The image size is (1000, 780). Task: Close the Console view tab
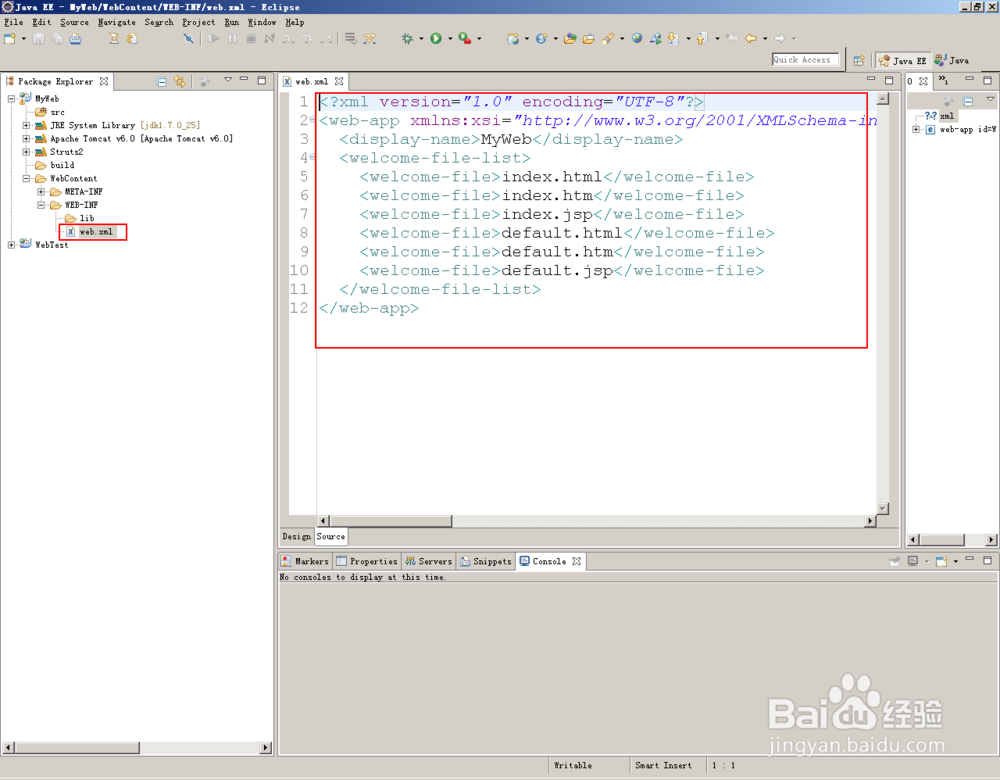pos(577,561)
